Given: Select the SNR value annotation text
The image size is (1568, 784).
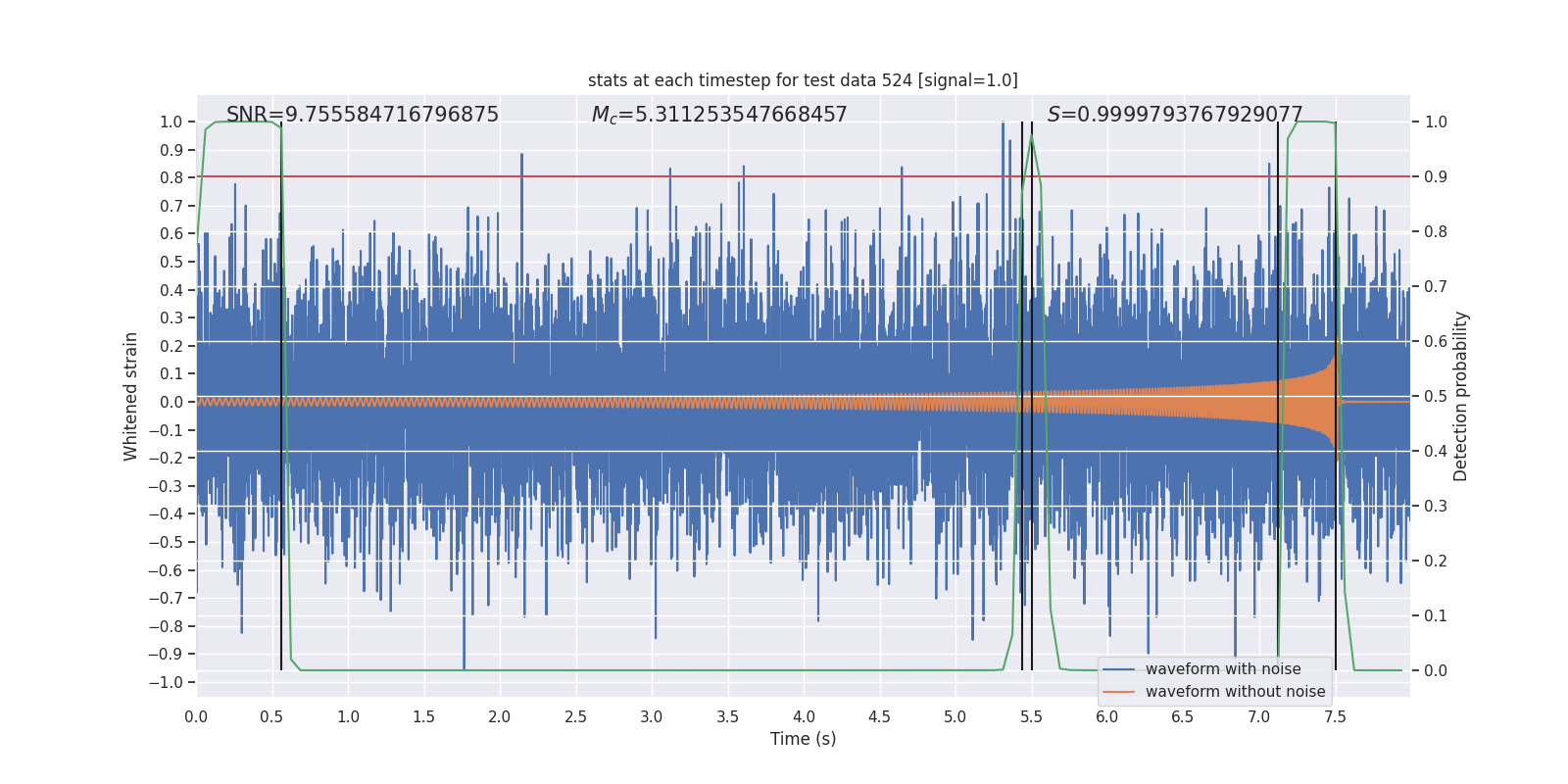Looking at the screenshot, I should [363, 115].
